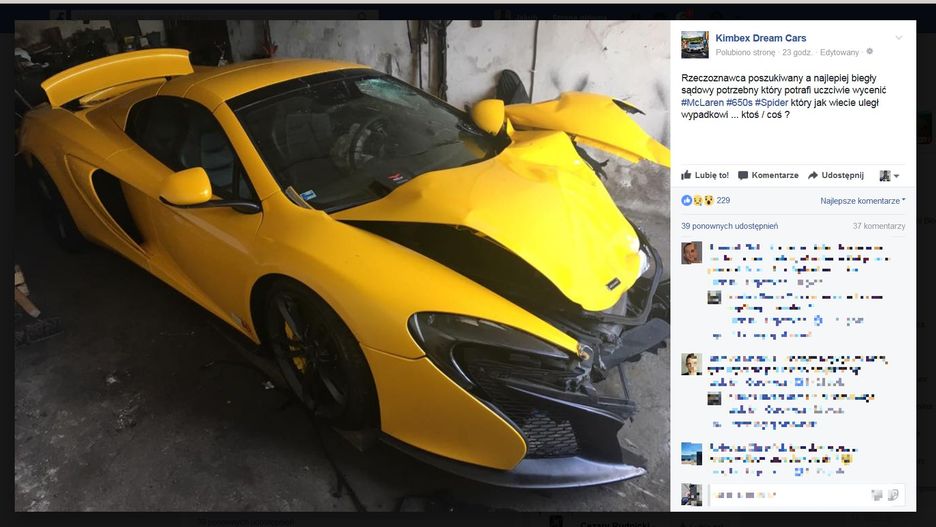
Task: Click the #Spider hashtag
Action: (771, 103)
